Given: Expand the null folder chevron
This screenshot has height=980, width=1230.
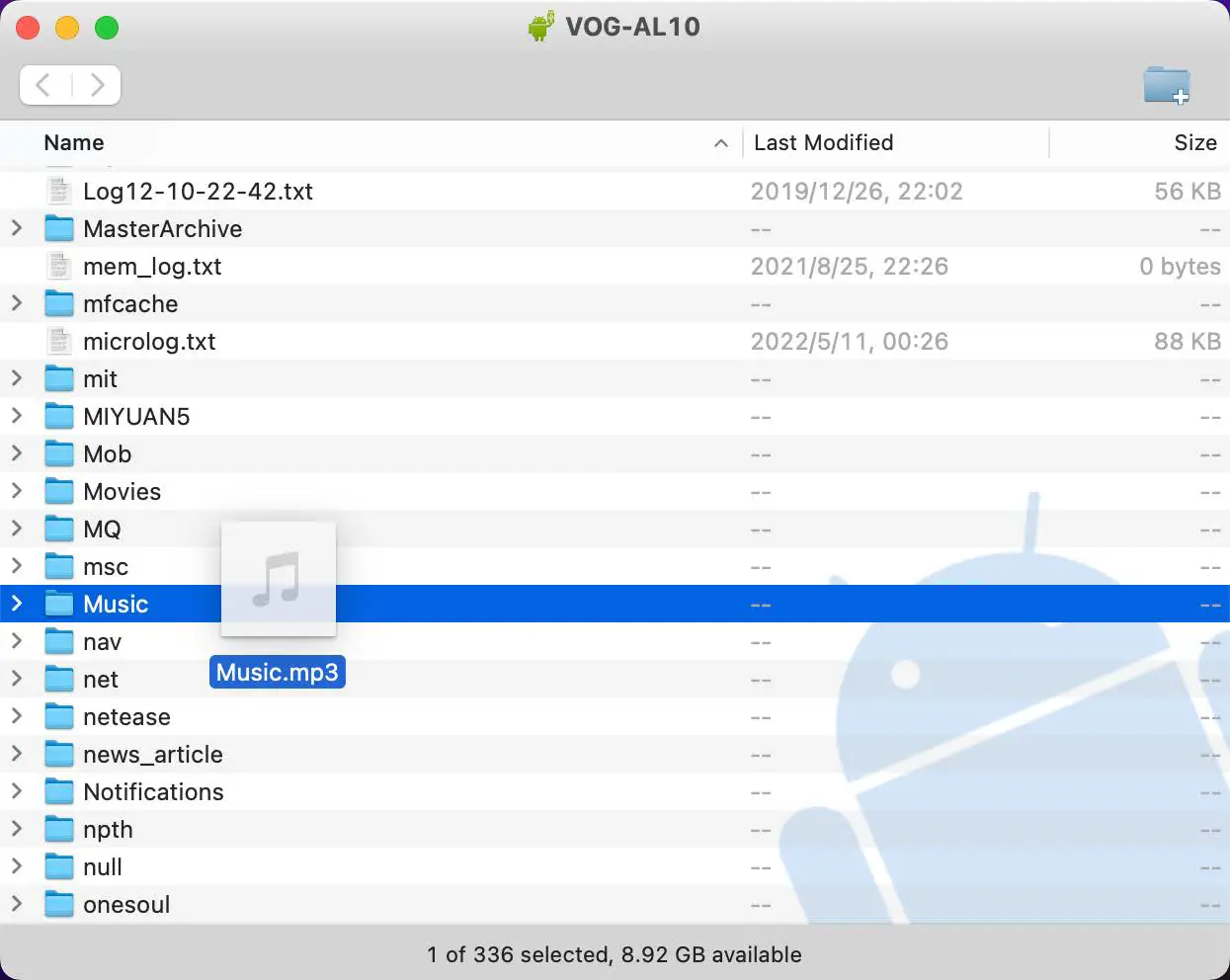Looking at the screenshot, I should click(17, 866).
